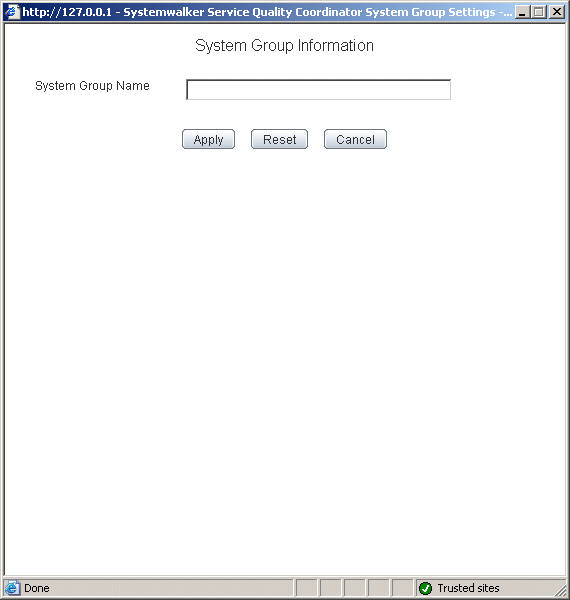Click the Trusted sites green check icon
The width and height of the screenshot is (570, 600).
[425, 588]
